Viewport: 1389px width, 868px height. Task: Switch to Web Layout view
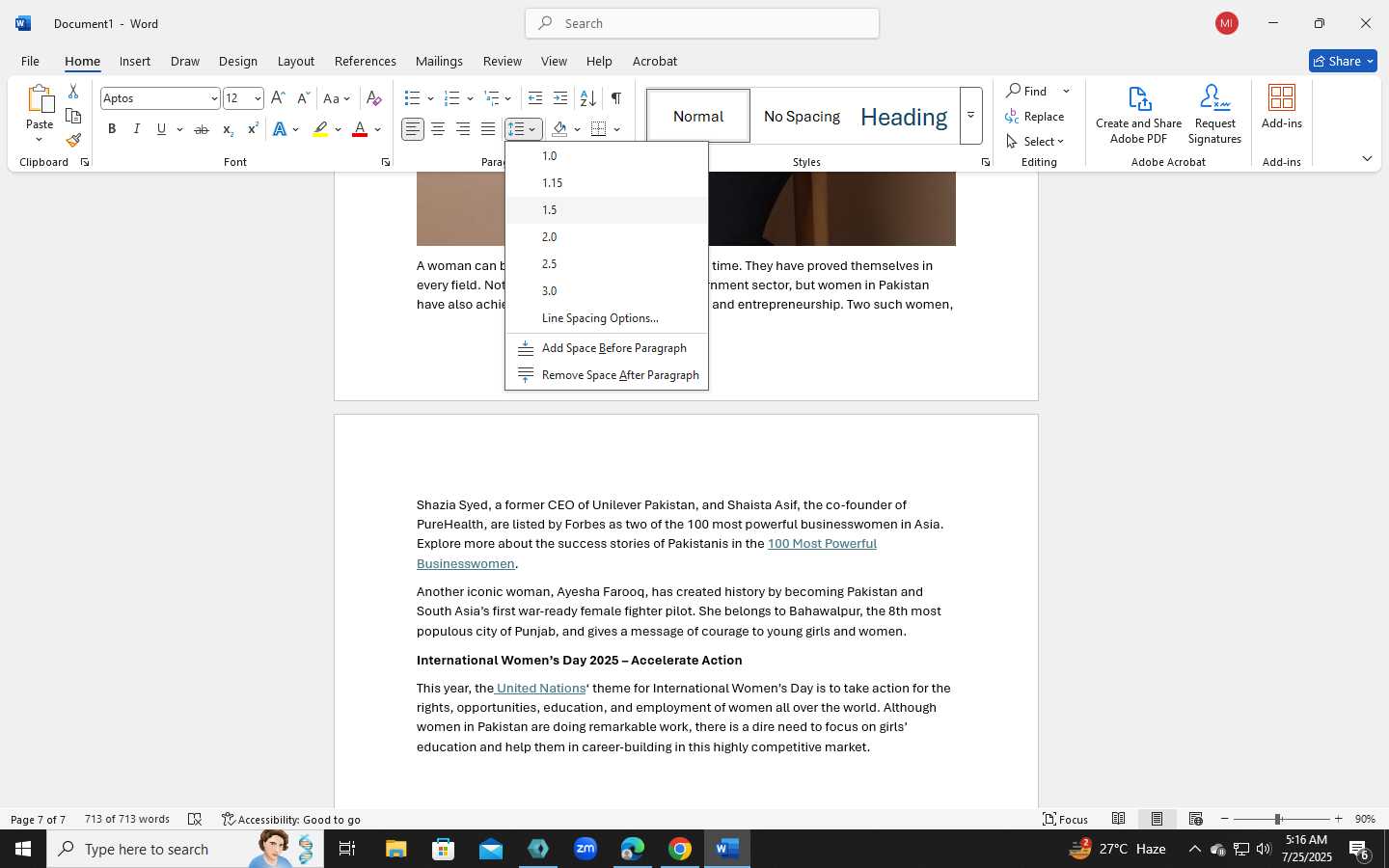pos(1195,819)
